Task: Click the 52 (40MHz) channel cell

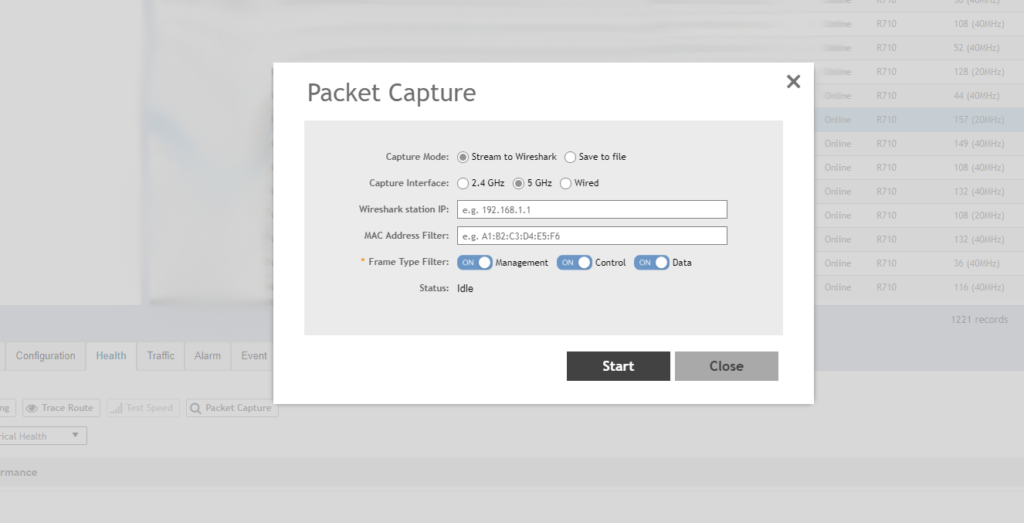Action: [976, 48]
